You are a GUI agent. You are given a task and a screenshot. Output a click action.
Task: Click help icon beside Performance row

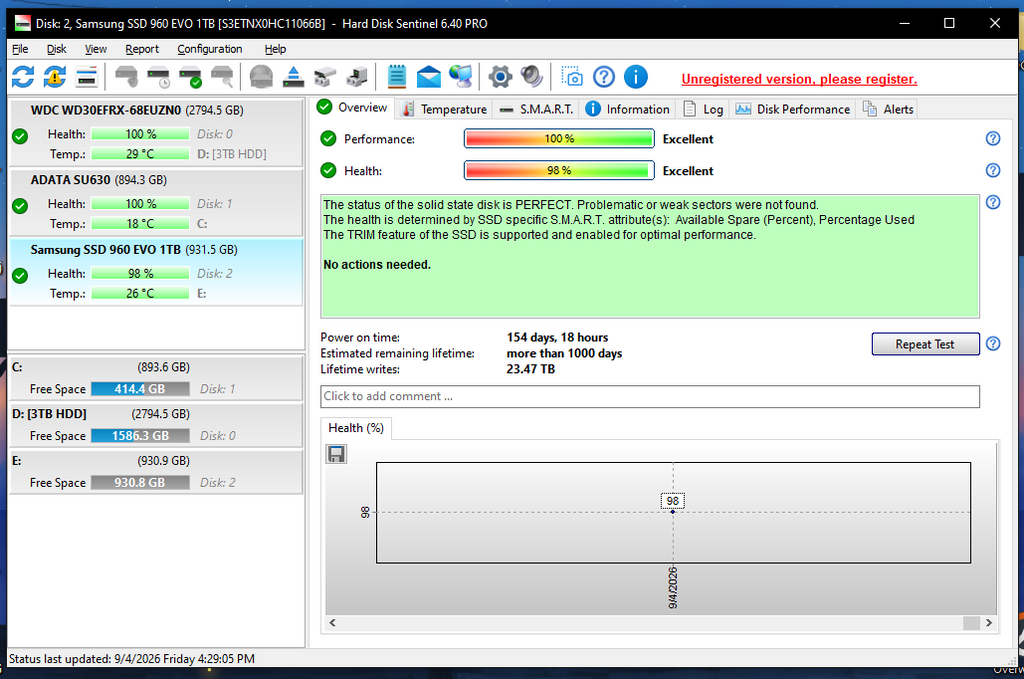[x=993, y=138]
